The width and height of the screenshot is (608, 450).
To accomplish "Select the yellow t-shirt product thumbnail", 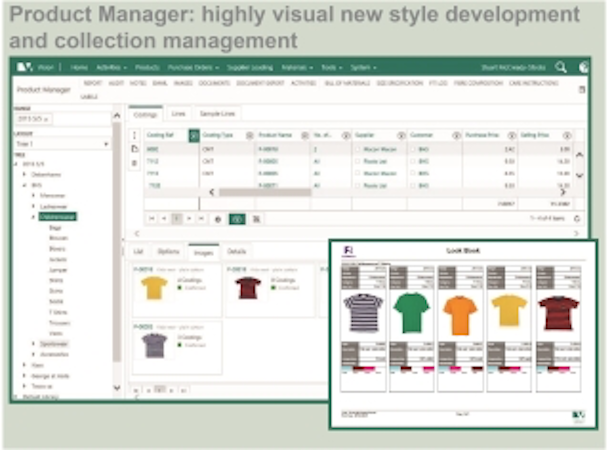I will pos(154,288).
